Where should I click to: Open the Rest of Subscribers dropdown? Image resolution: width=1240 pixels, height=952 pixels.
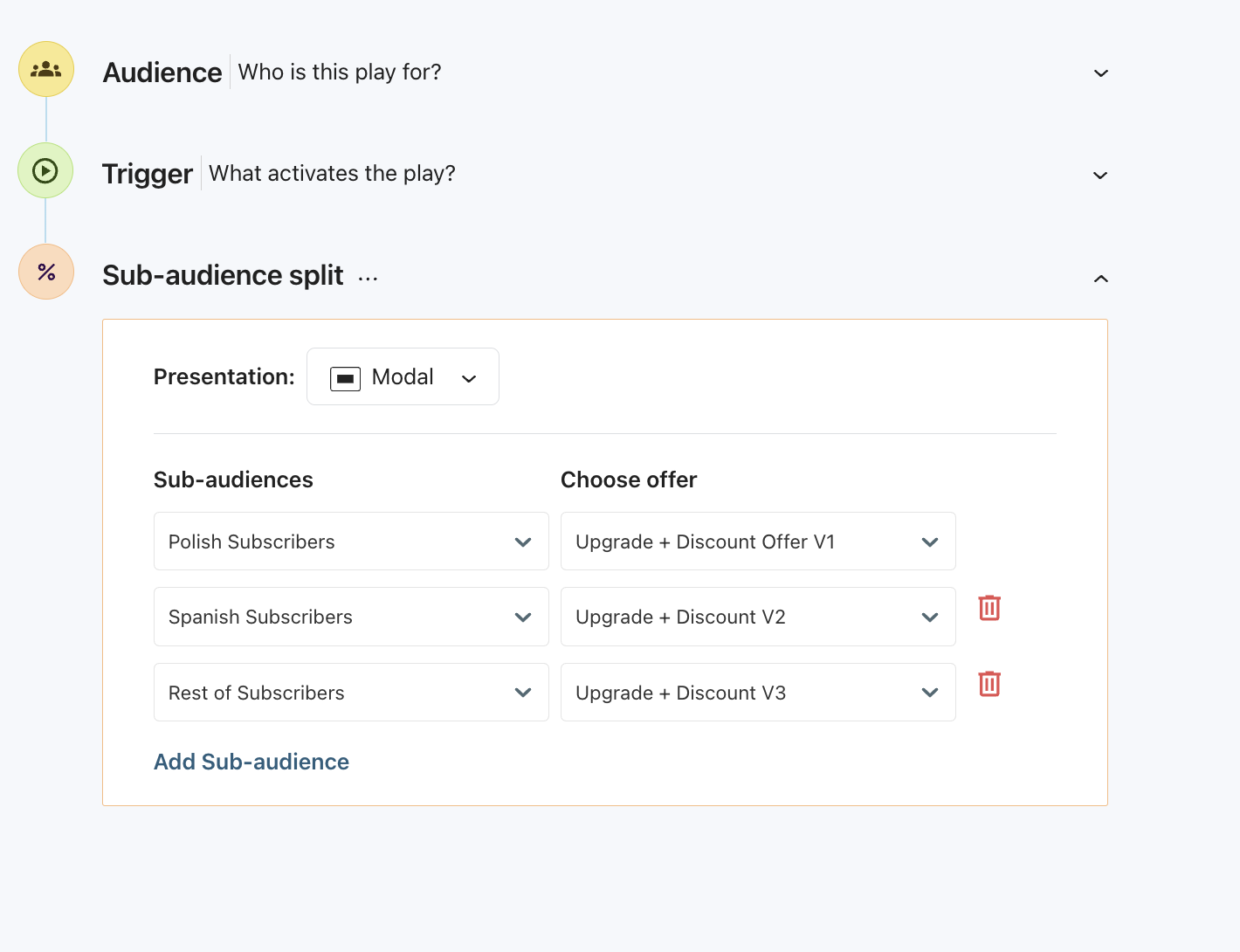351,693
